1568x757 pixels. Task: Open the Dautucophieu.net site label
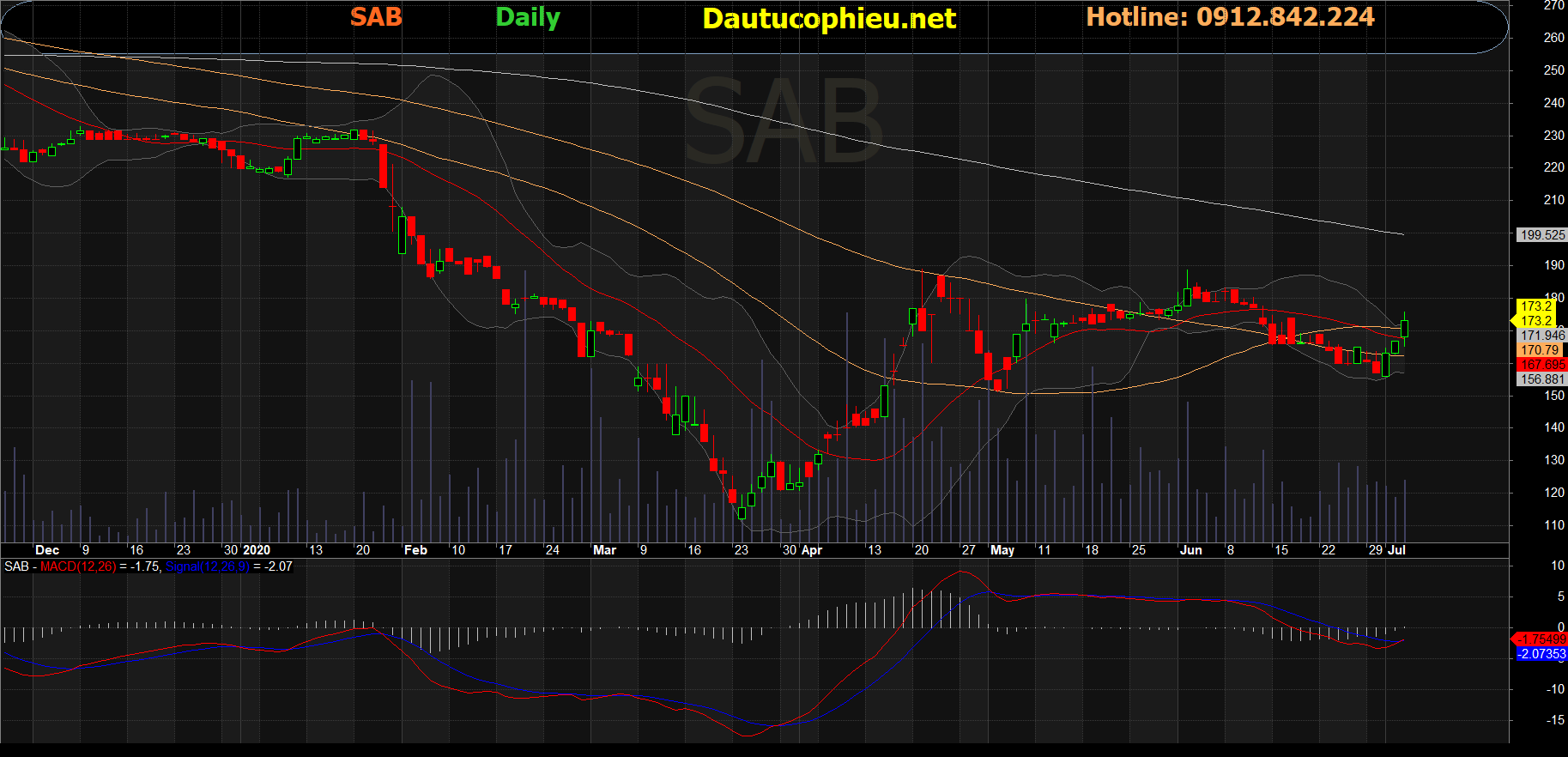tap(829, 19)
